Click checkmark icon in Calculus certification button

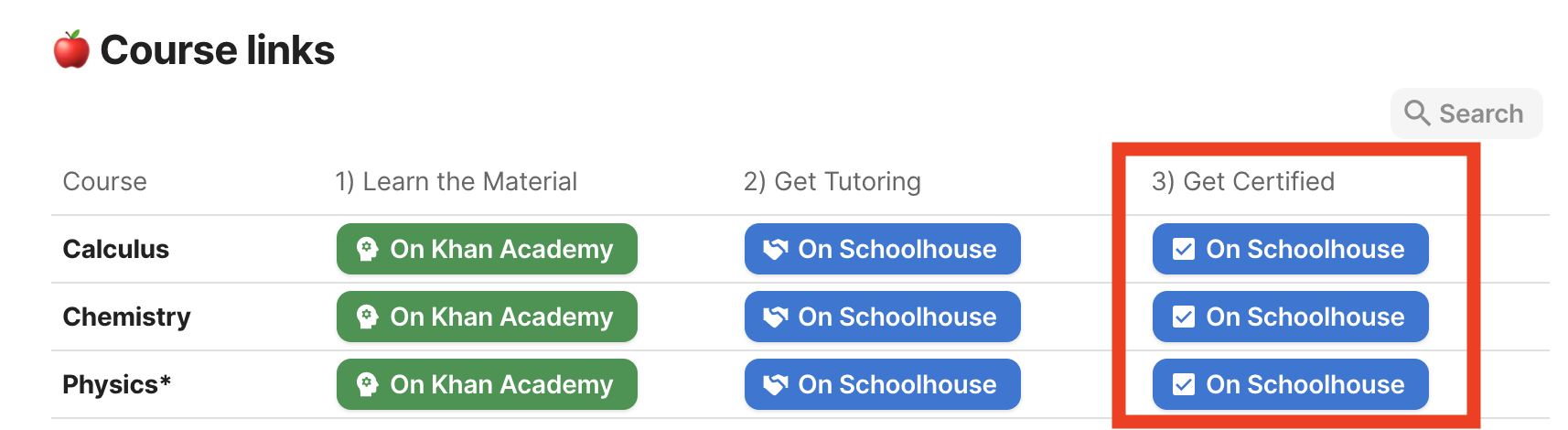point(1183,249)
